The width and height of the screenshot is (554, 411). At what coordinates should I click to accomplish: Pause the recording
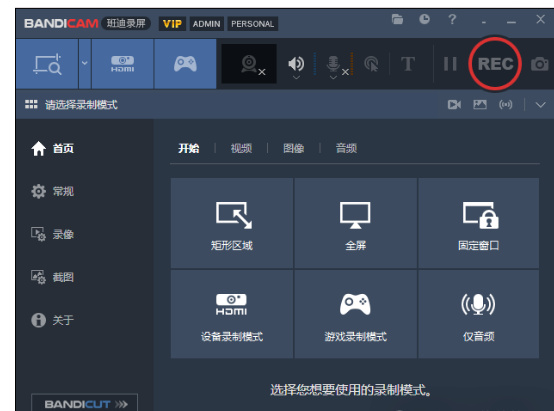point(450,64)
